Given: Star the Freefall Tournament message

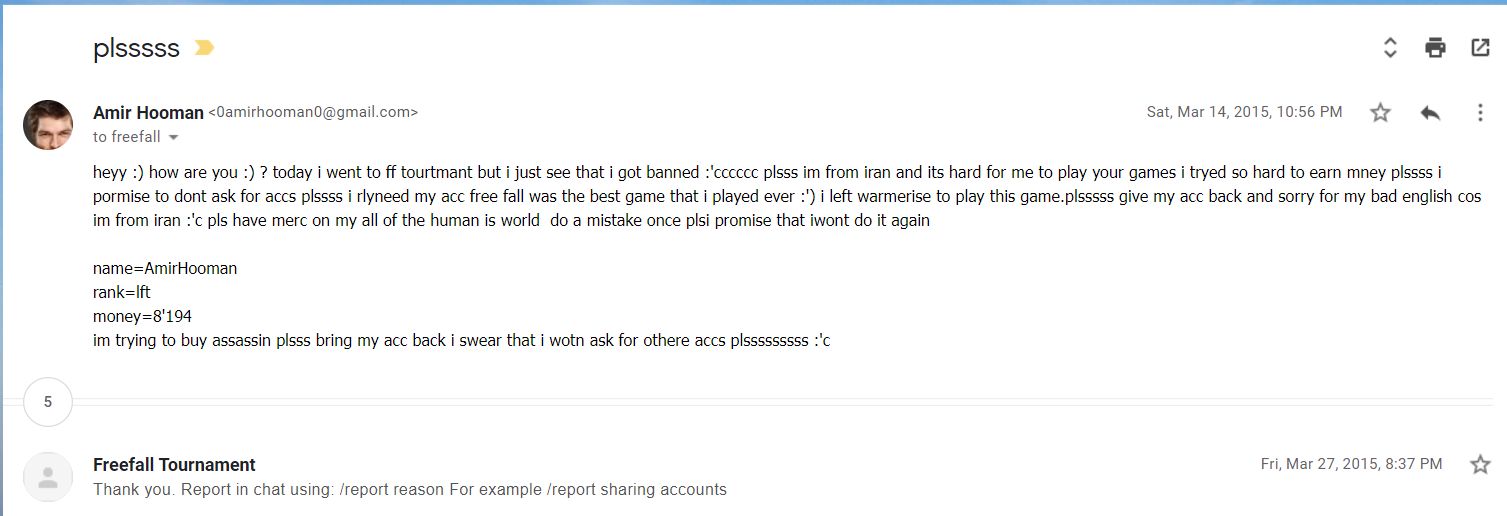Looking at the screenshot, I should 1480,464.
